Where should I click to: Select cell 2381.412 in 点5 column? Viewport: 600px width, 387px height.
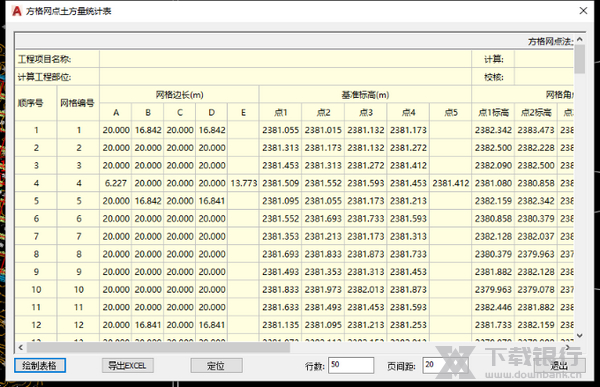tap(450, 183)
